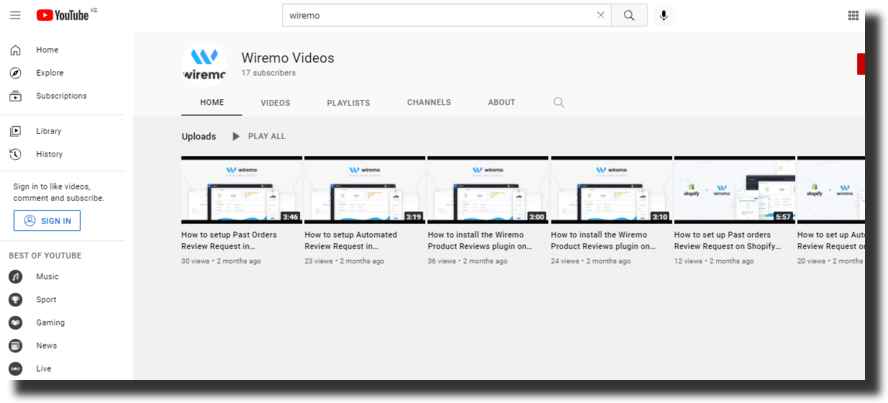The image size is (888, 403).
Task: Open the video thumbnail with 3:00 duration
Action: pyautogui.click(x=488, y=190)
